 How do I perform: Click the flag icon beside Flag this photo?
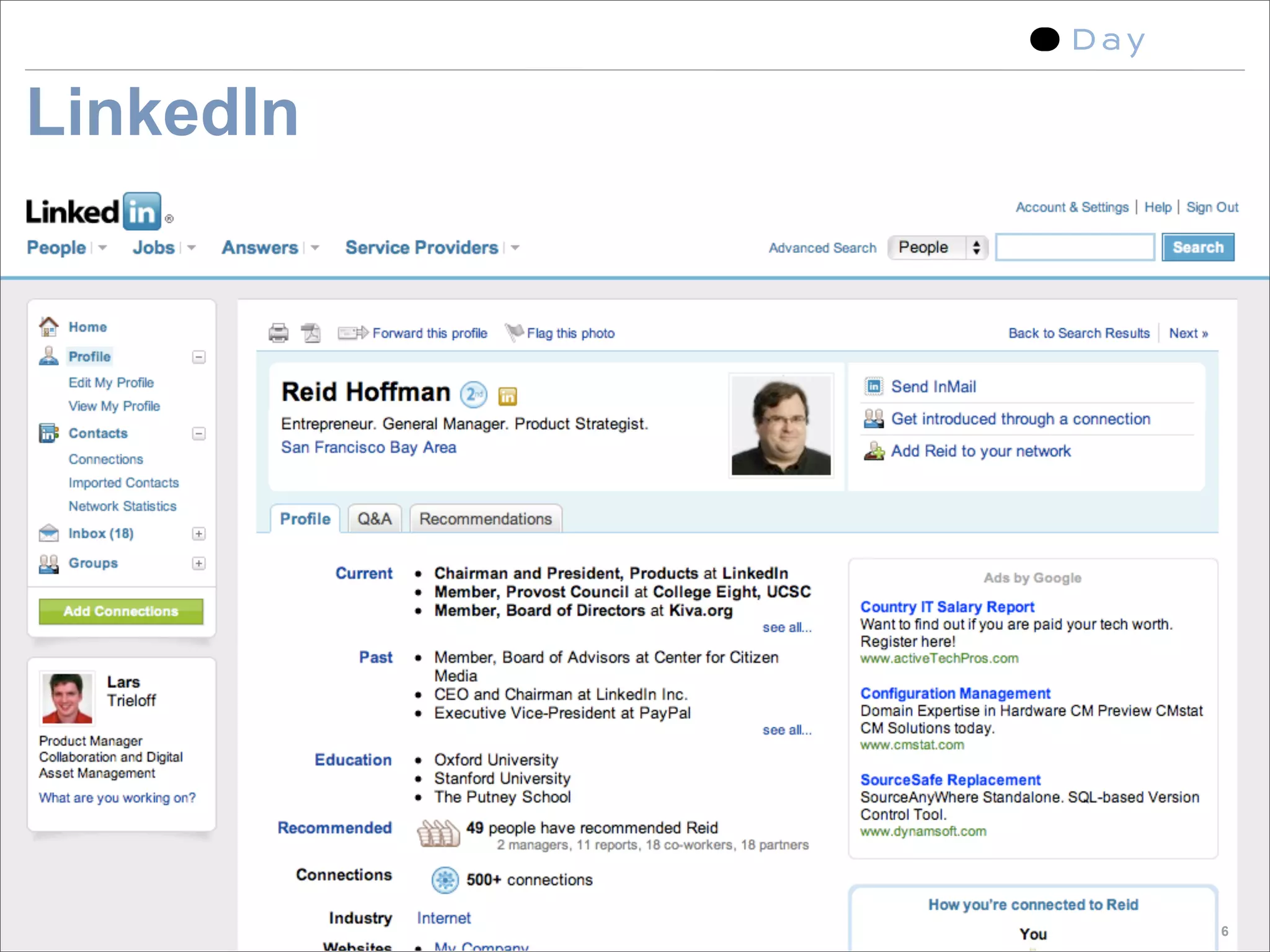[514, 333]
